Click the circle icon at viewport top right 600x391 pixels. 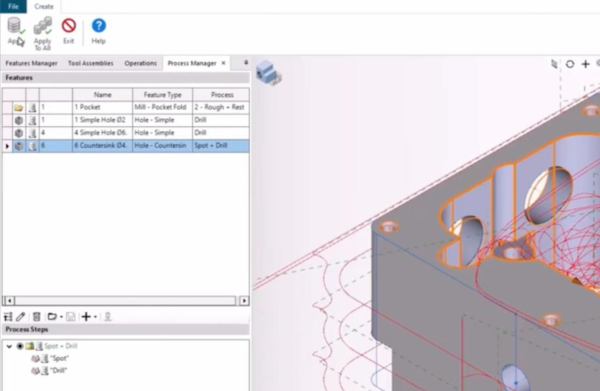tap(570, 64)
